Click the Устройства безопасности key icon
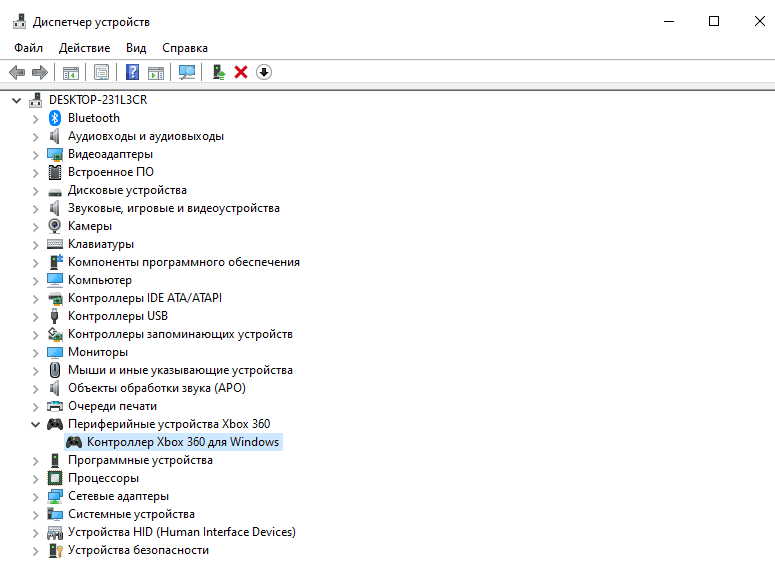 [x=55, y=550]
